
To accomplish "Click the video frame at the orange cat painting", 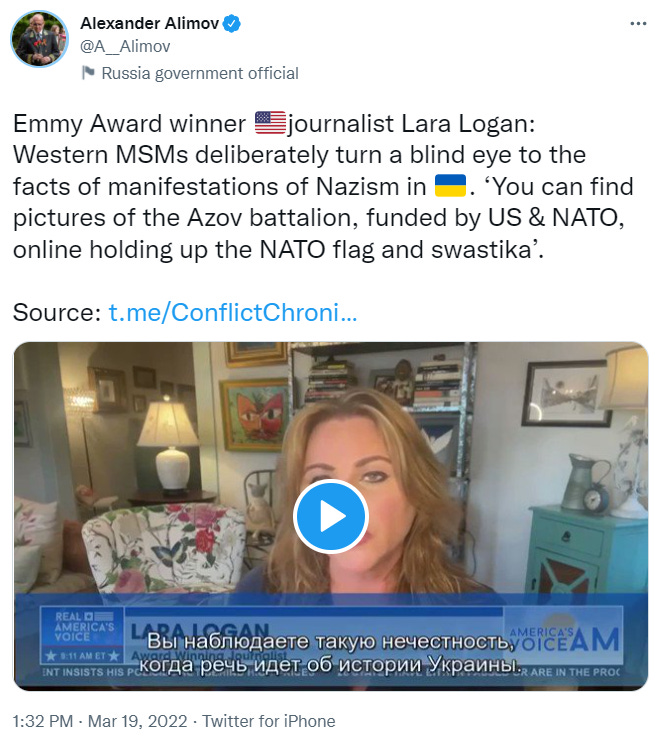I will [x=255, y=414].
